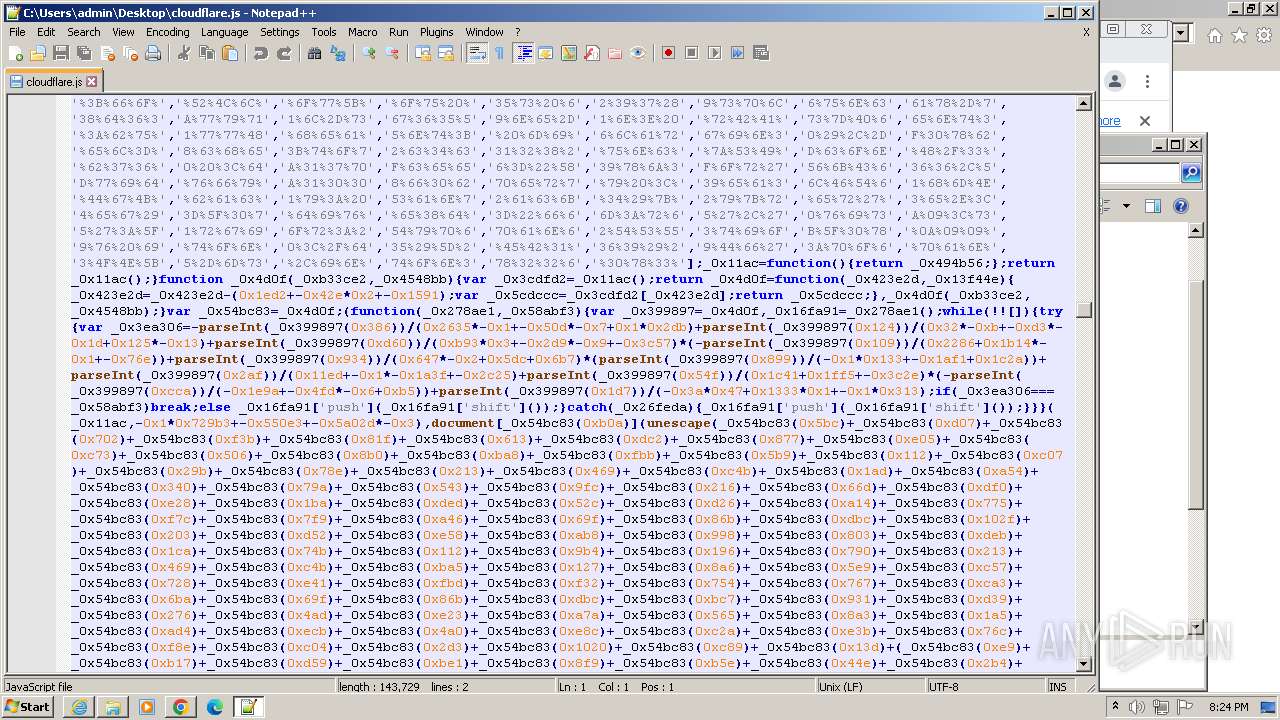This screenshot has width=1280, height=720.
Task: Click the Stop Recording macro icon
Action: point(692,53)
